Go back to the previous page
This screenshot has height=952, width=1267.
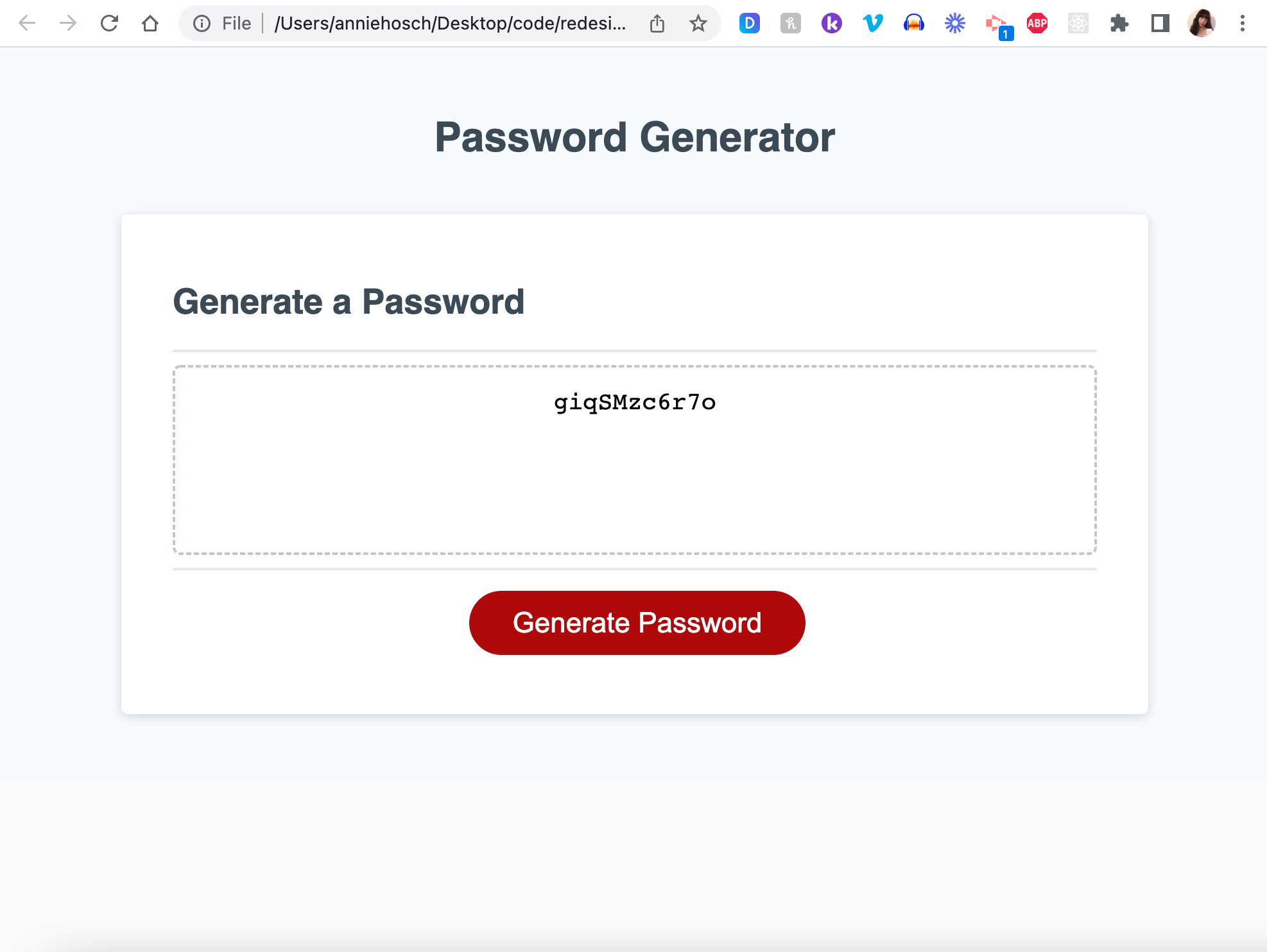point(27,23)
